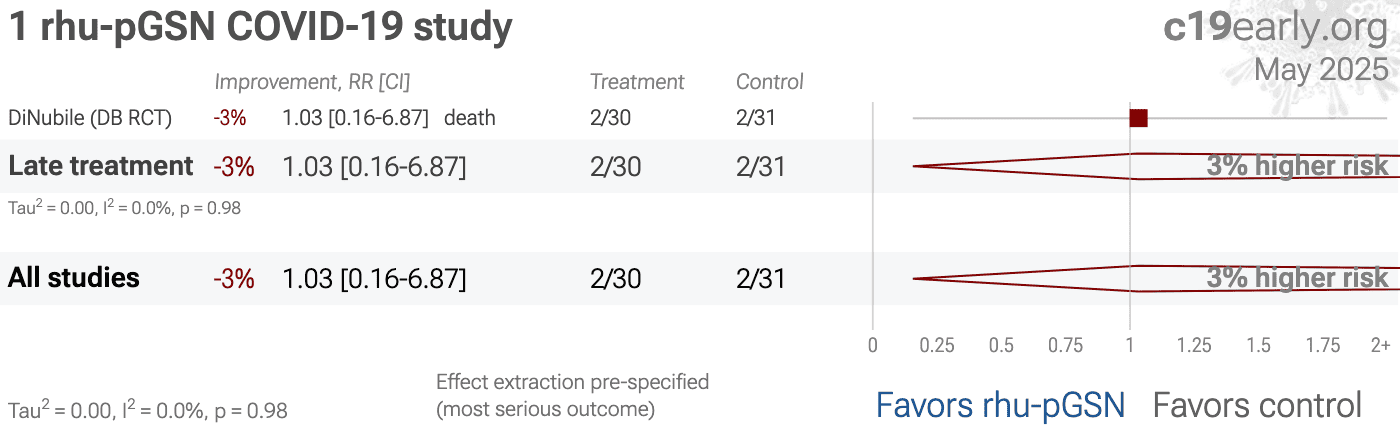The image size is (1400, 429).
Task: Click the Late treatment diamond summary shape
Action: 1156,166
